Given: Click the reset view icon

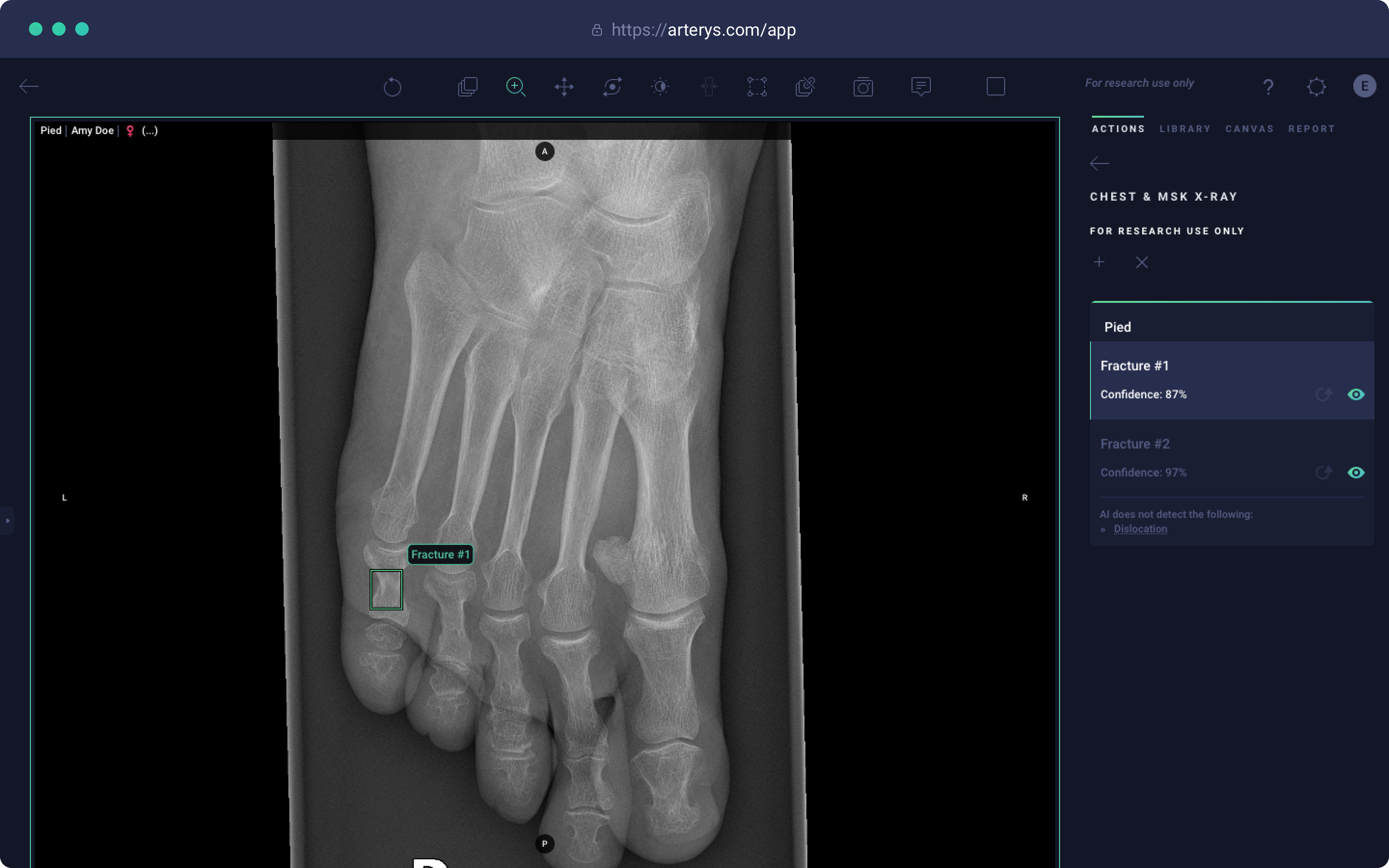Looking at the screenshot, I should point(393,87).
